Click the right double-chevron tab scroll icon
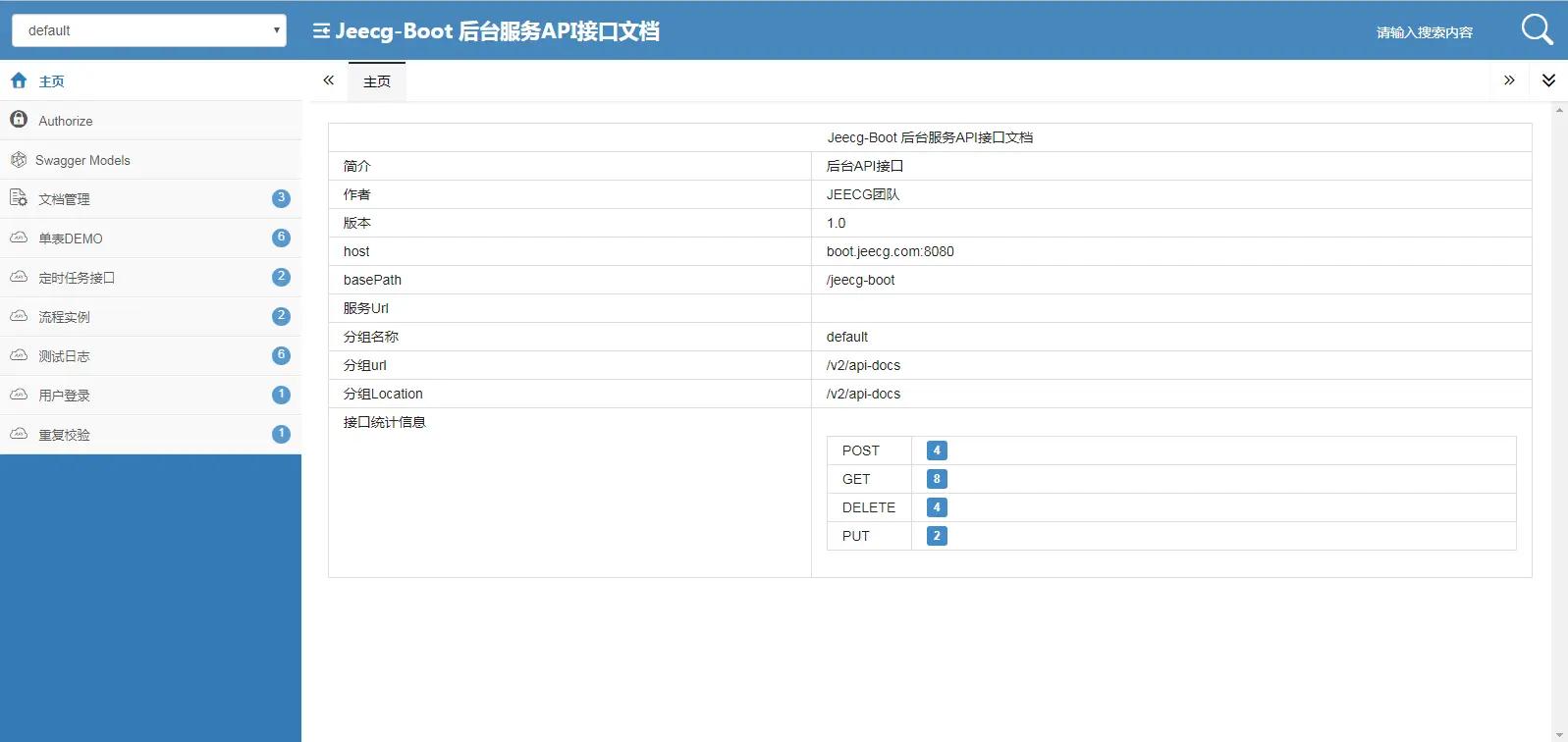The width and height of the screenshot is (1568, 742). click(1509, 80)
